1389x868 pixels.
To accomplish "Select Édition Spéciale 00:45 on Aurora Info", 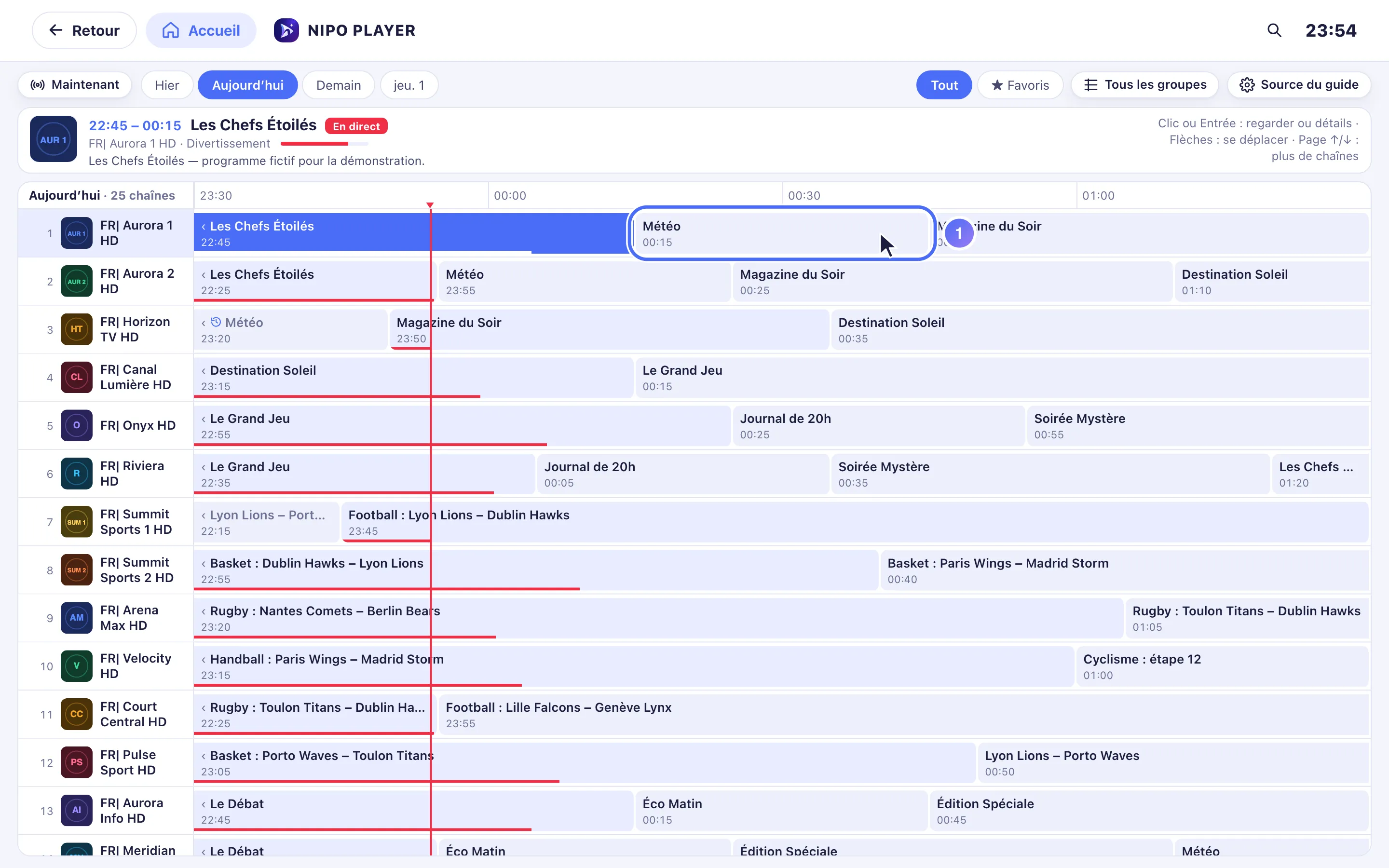I will (x=1149, y=811).
